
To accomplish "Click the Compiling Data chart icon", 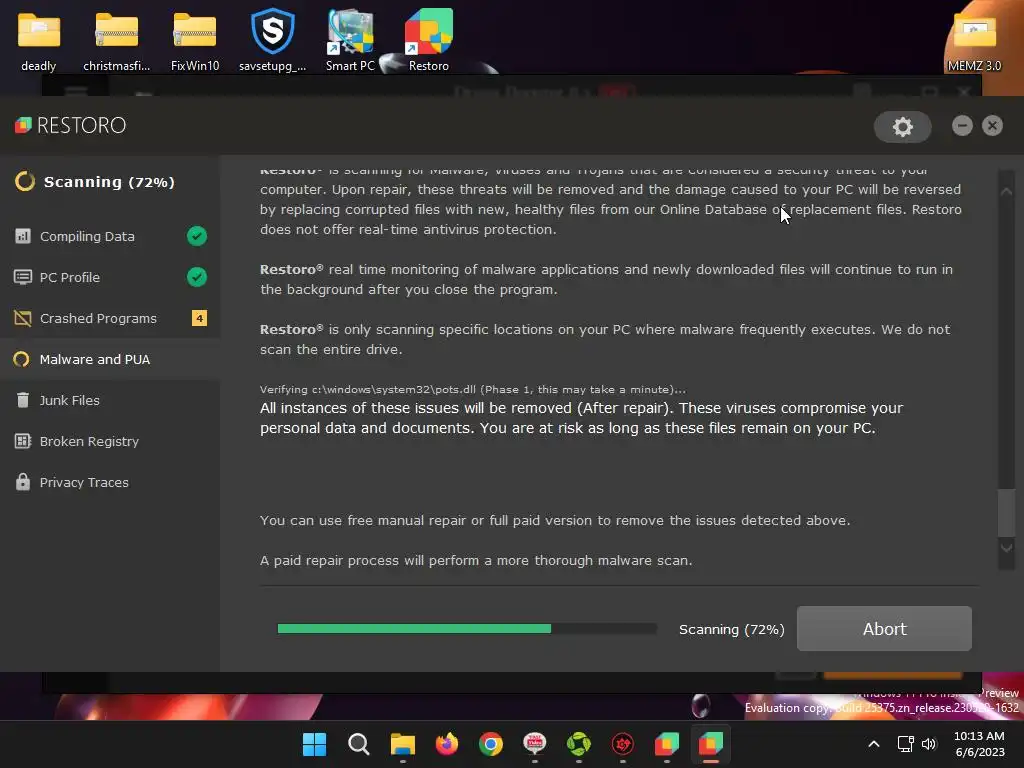I will (22, 236).
